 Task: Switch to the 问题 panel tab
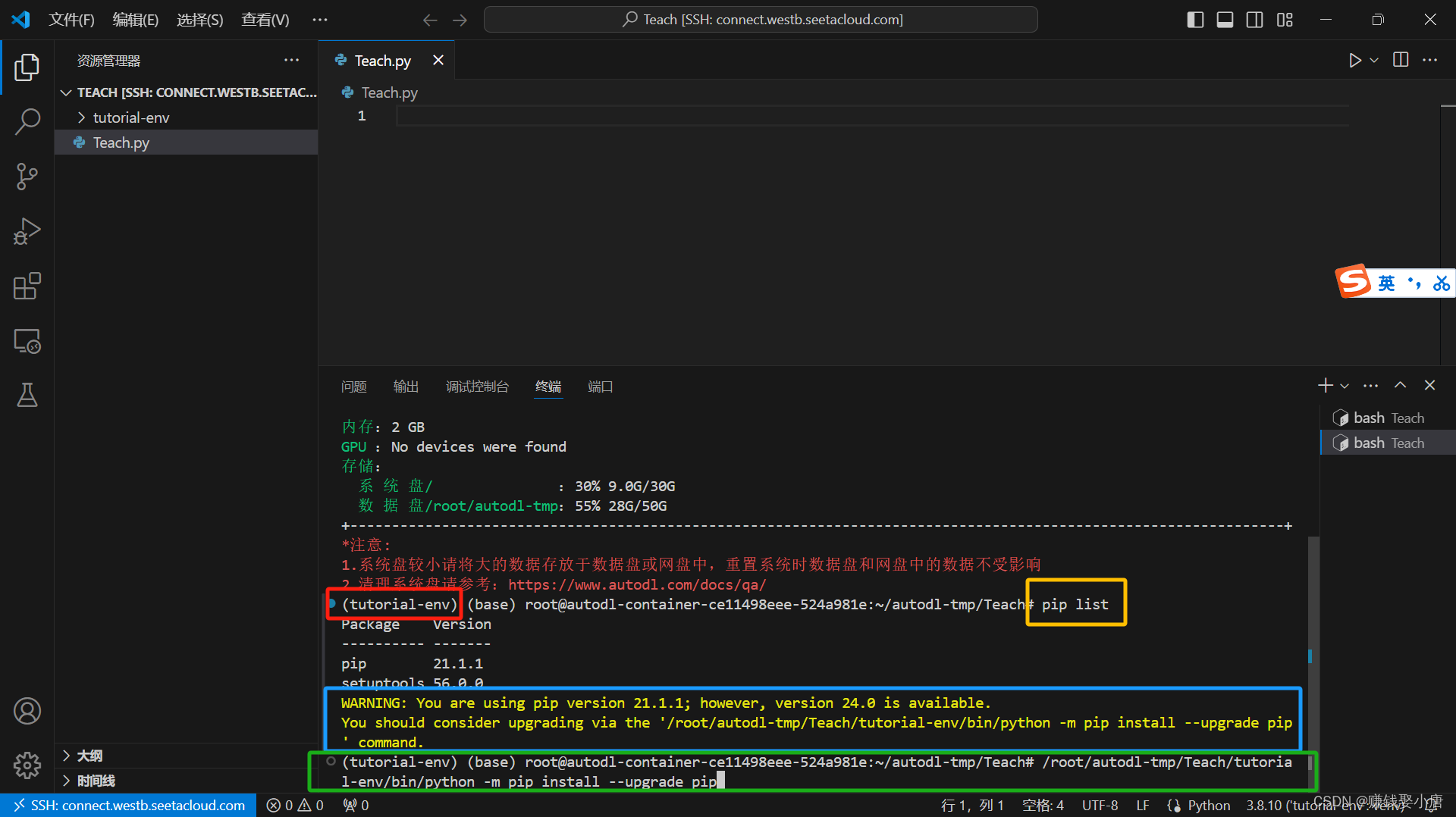pyautogui.click(x=353, y=387)
